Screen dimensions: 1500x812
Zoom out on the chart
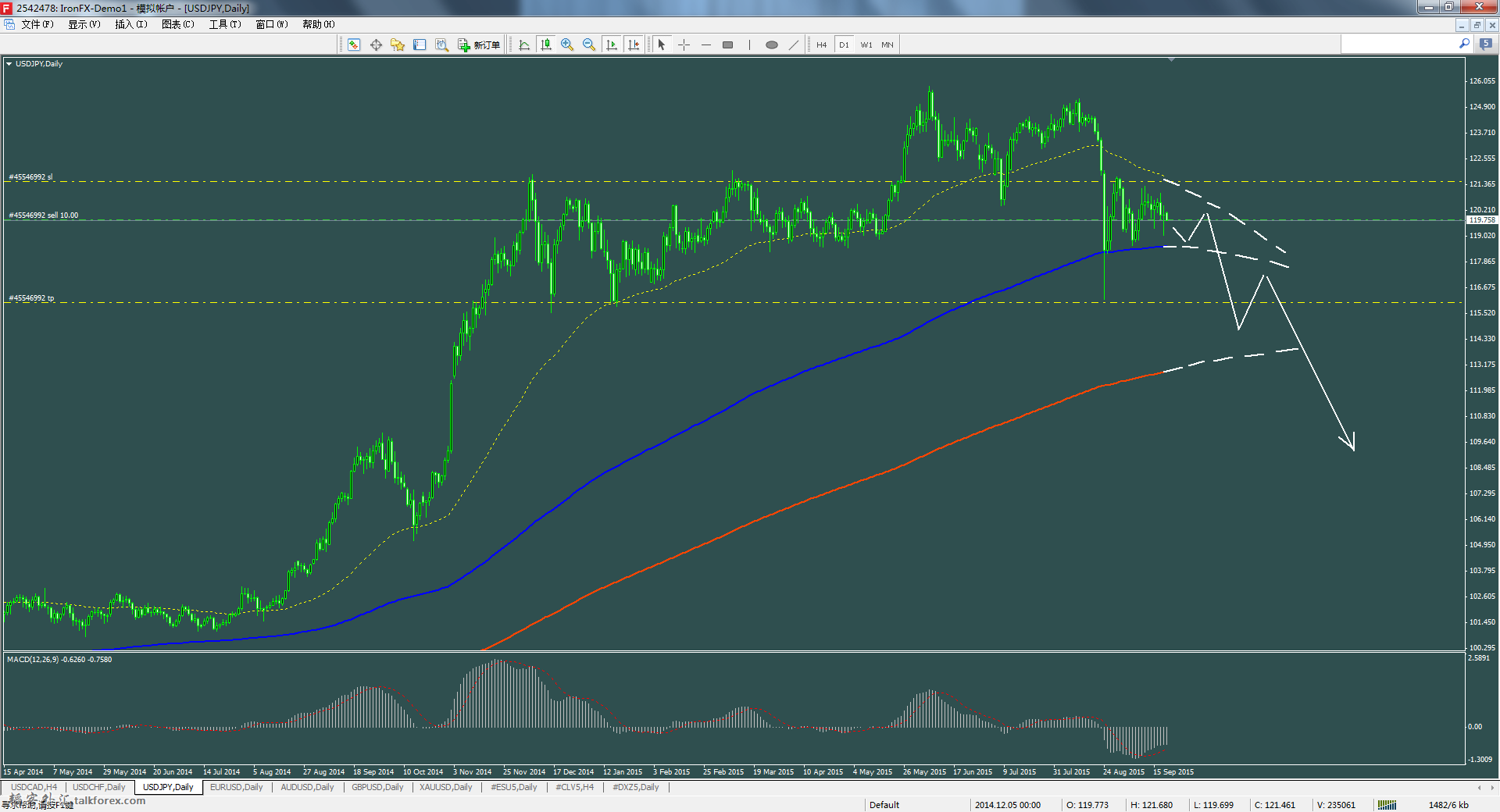(589, 45)
